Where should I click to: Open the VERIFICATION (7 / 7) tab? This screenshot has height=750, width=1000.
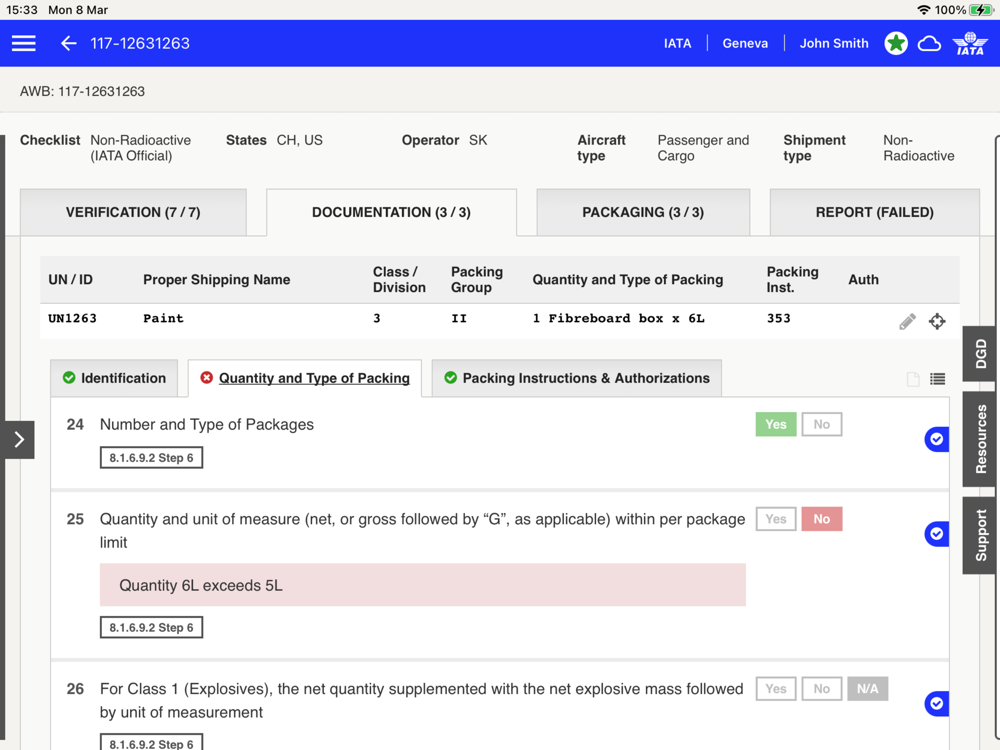[x=133, y=212]
